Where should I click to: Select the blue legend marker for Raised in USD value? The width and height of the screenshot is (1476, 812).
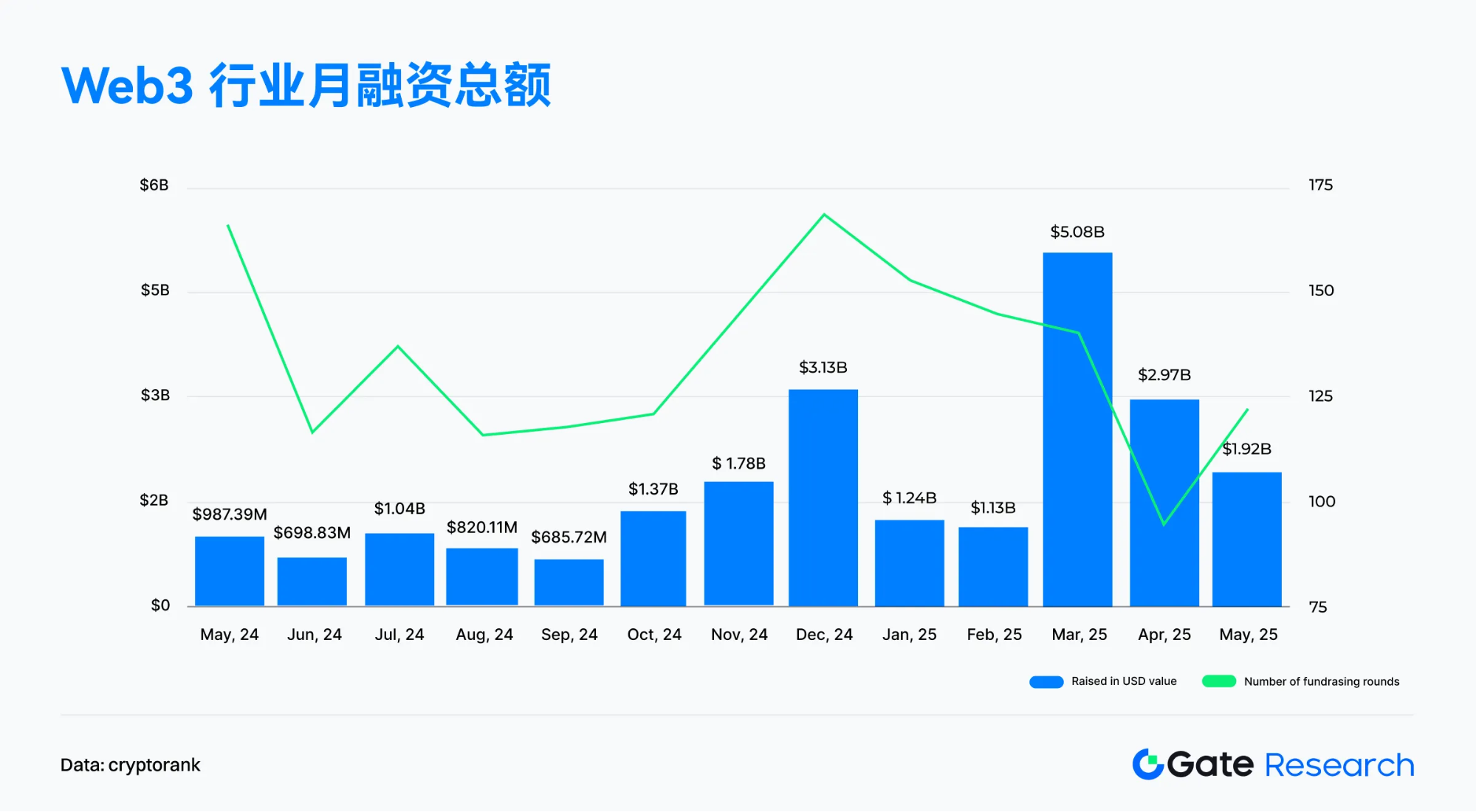tap(1047, 681)
